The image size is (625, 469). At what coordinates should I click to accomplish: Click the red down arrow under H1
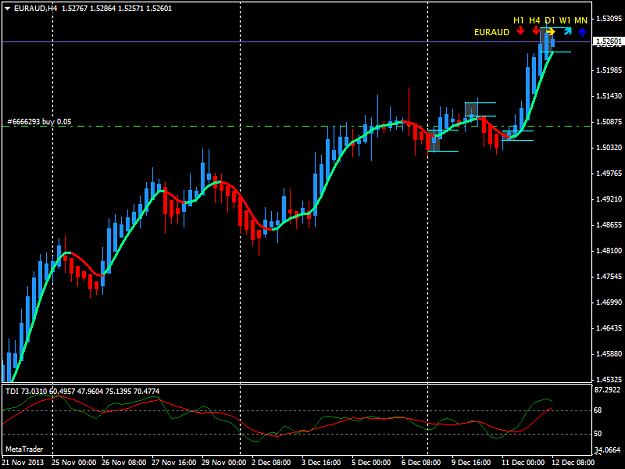coord(520,31)
